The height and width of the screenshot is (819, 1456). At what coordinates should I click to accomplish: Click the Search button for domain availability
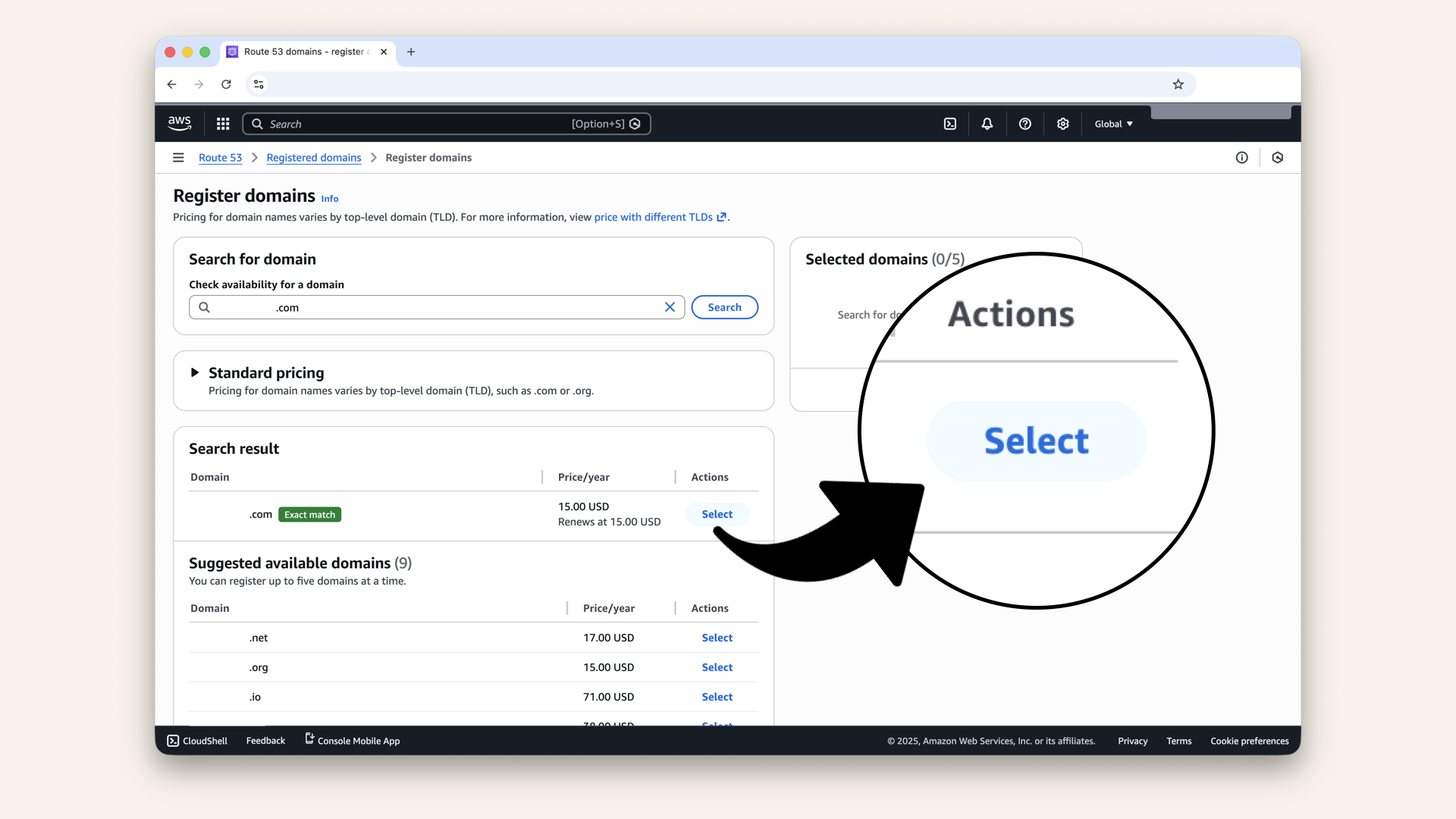coord(724,307)
